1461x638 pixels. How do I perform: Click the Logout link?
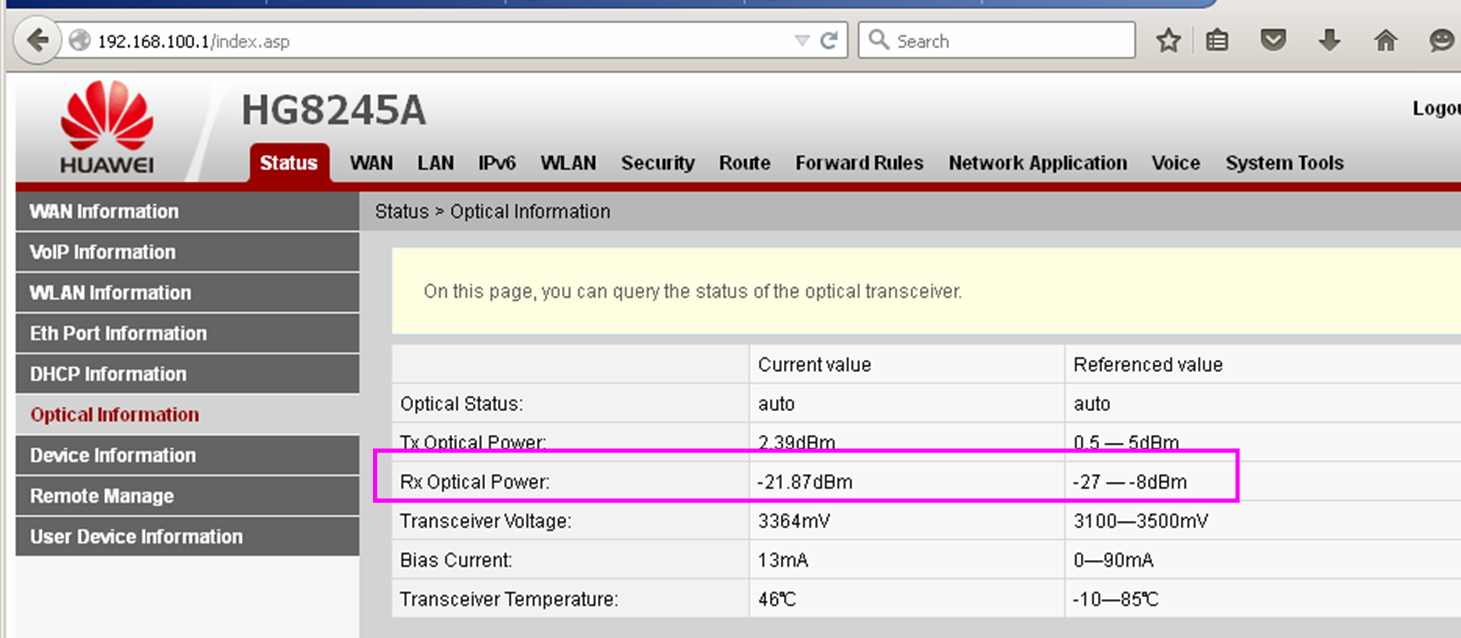(x=1436, y=108)
